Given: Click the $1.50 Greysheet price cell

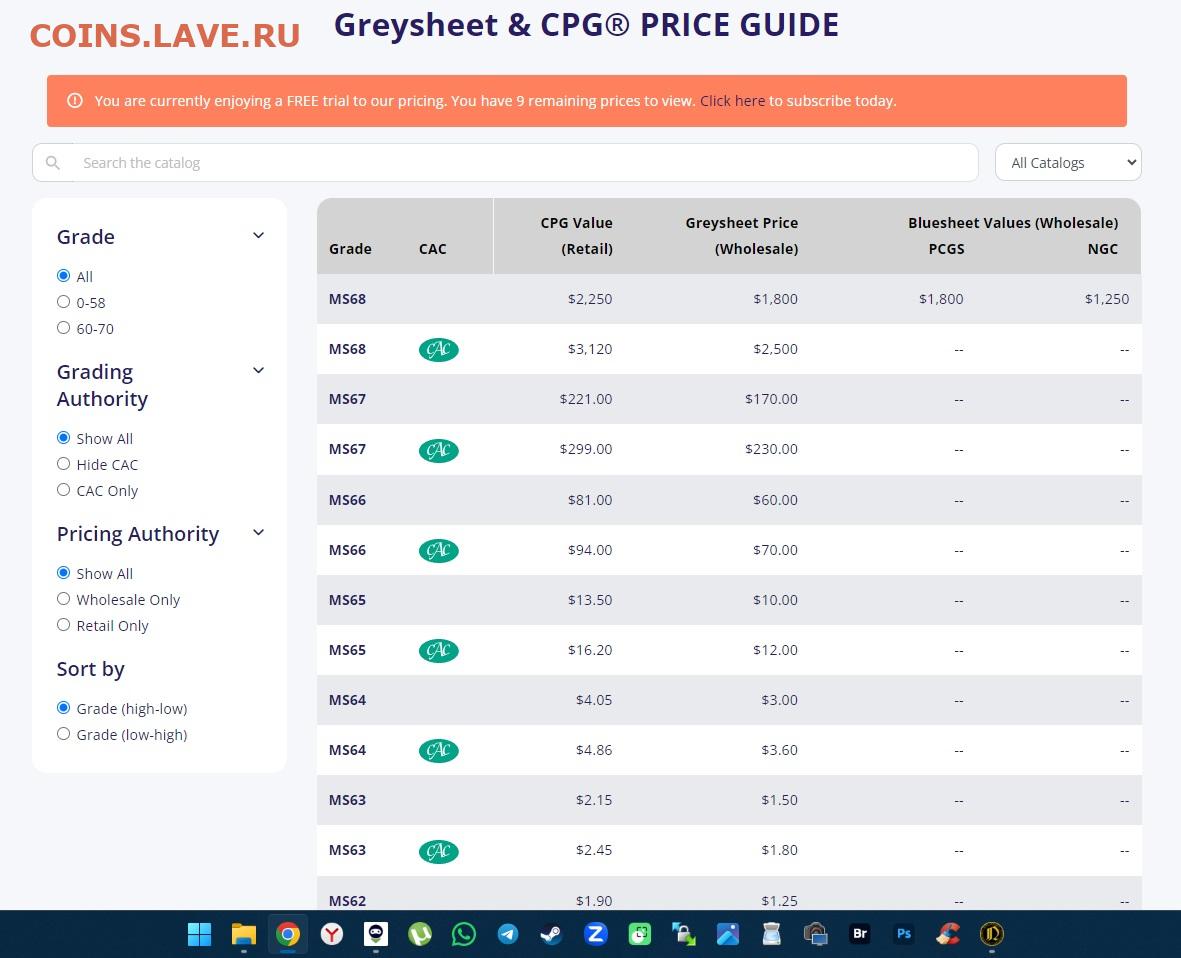Looking at the screenshot, I should [x=779, y=800].
